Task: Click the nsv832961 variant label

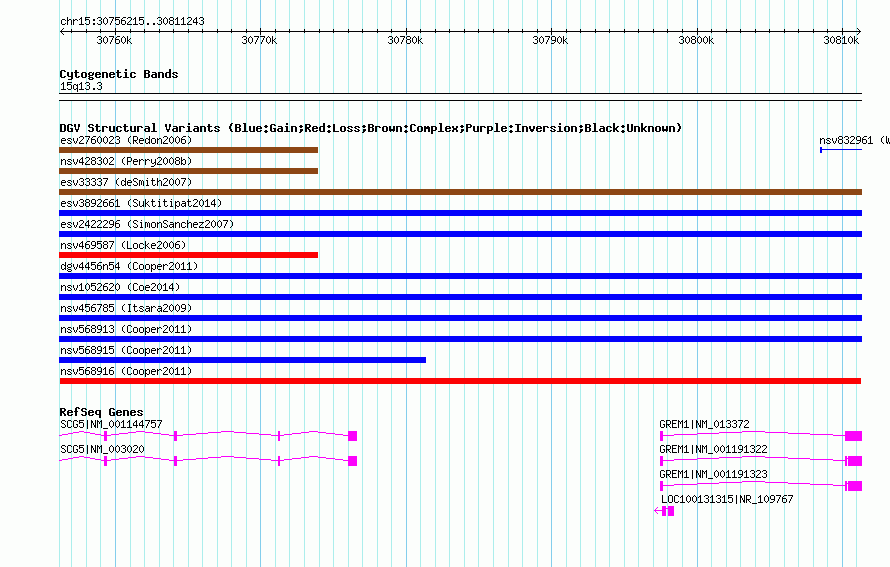Action: coord(854,140)
